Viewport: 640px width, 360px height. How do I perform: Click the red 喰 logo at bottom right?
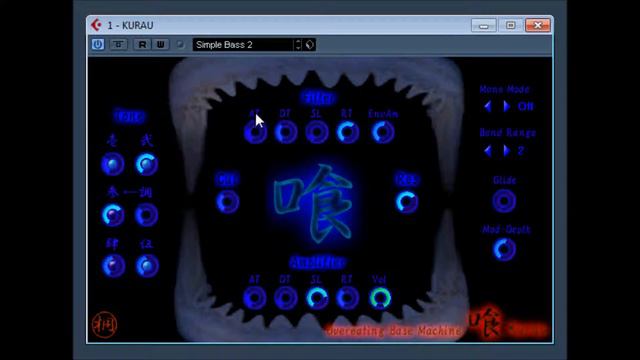485,322
